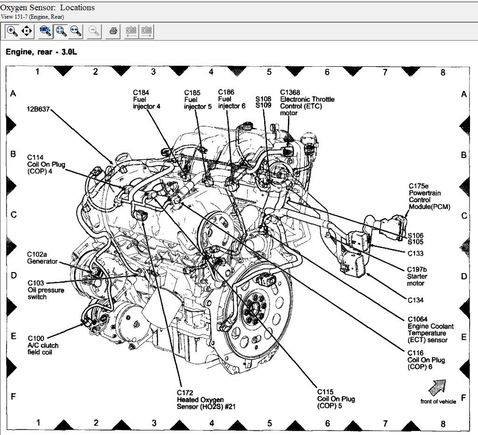Click the C184 Fuel injector 4 label

pos(146,99)
